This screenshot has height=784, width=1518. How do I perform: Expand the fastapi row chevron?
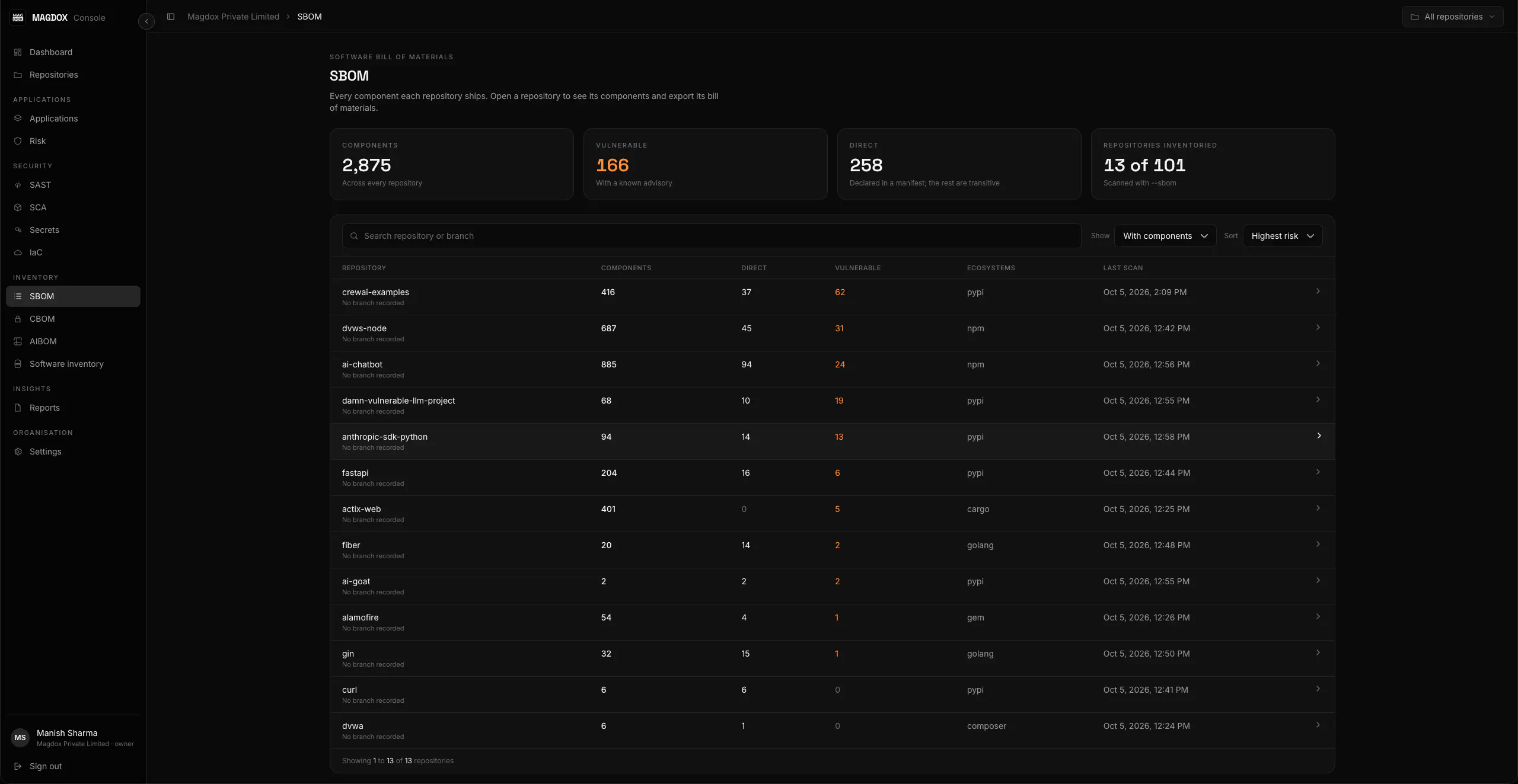[x=1318, y=472]
